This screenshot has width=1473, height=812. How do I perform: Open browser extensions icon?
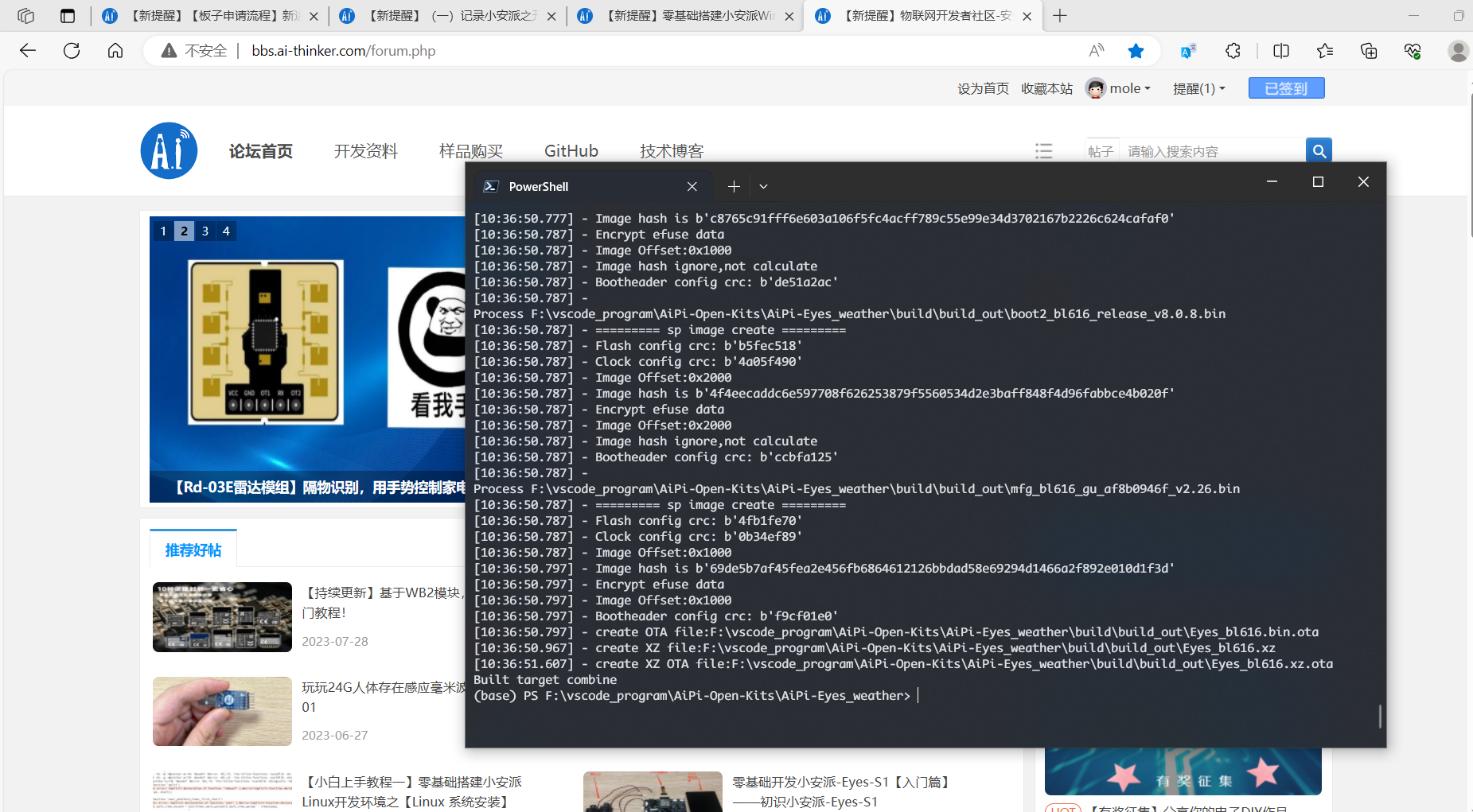1233,51
